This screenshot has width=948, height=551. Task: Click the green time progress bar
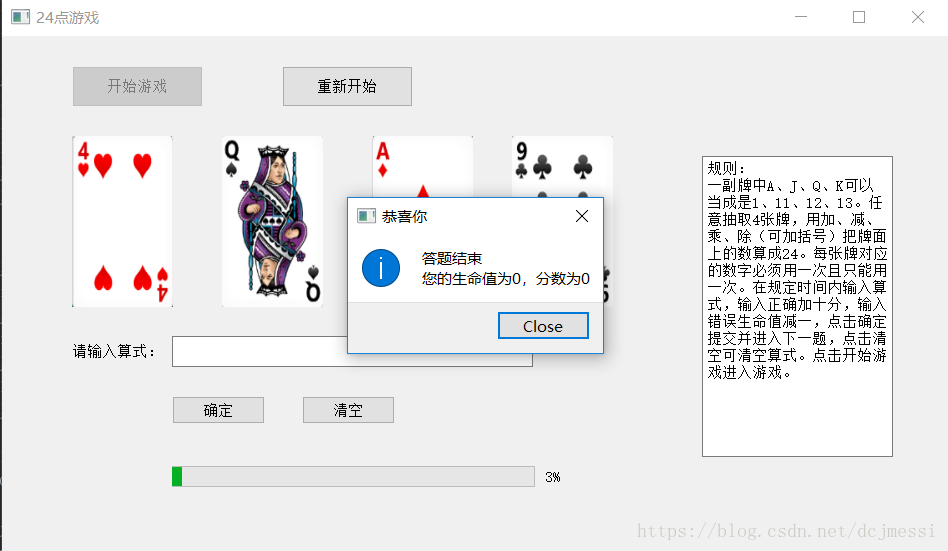point(353,477)
